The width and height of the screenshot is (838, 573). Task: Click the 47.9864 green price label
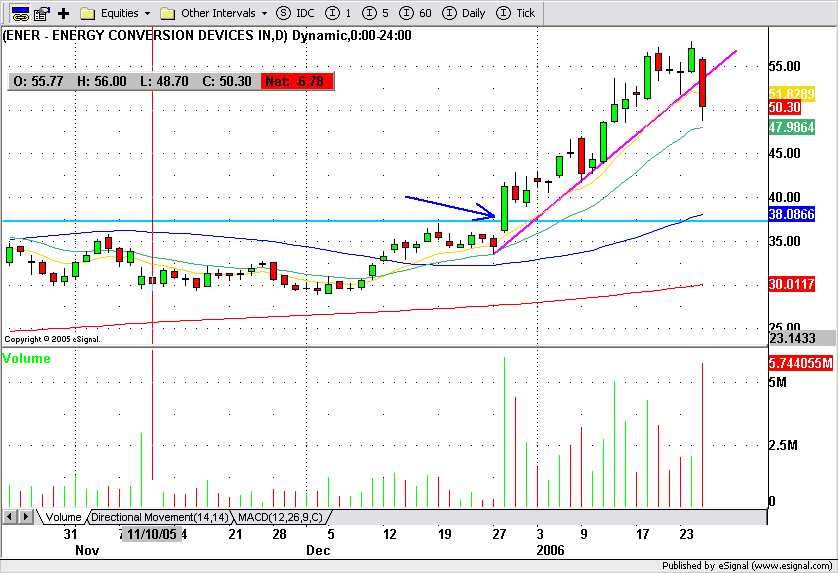[792, 127]
